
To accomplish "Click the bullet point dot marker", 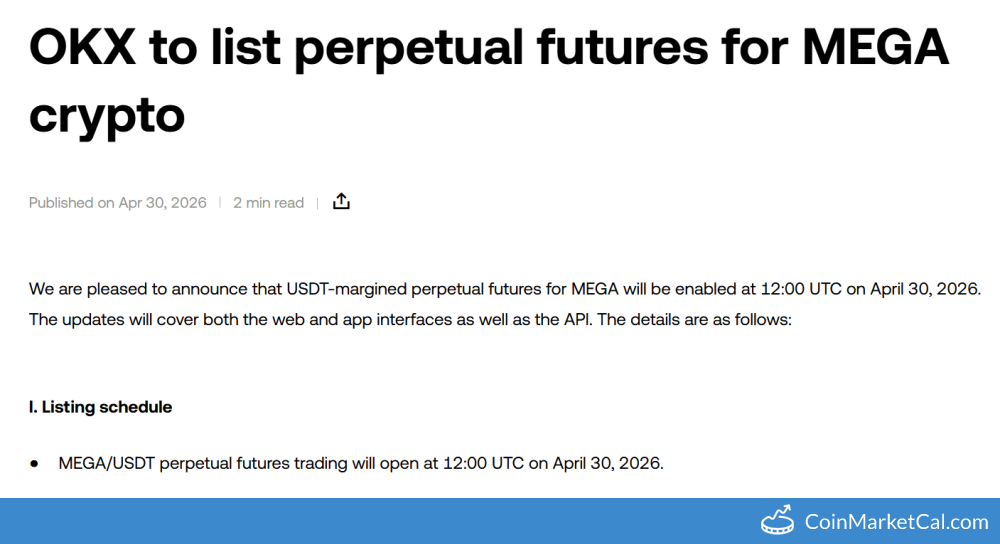I will pyautogui.click(x=35, y=464).
